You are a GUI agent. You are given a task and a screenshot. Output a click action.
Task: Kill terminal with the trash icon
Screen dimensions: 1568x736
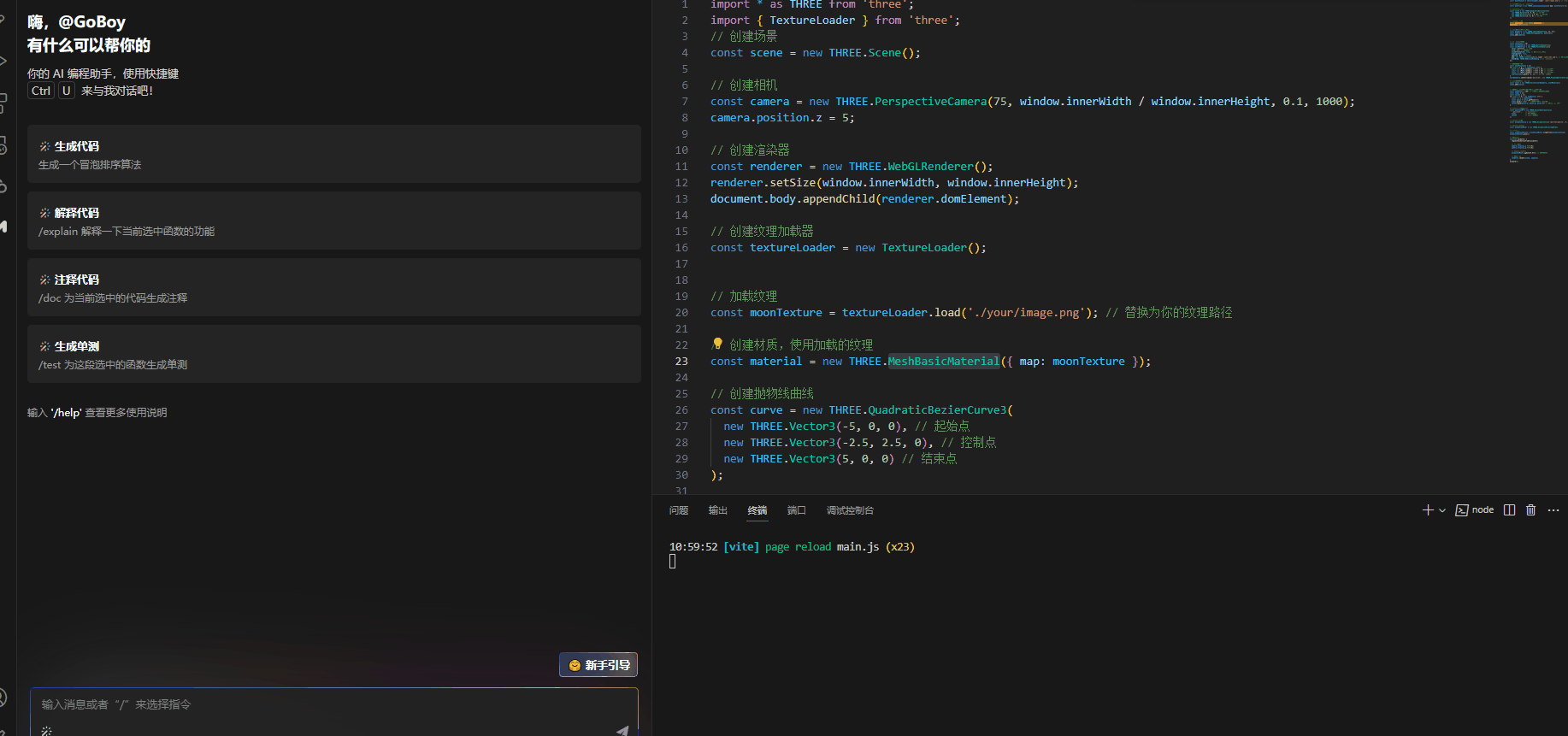tap(1530, 510)
